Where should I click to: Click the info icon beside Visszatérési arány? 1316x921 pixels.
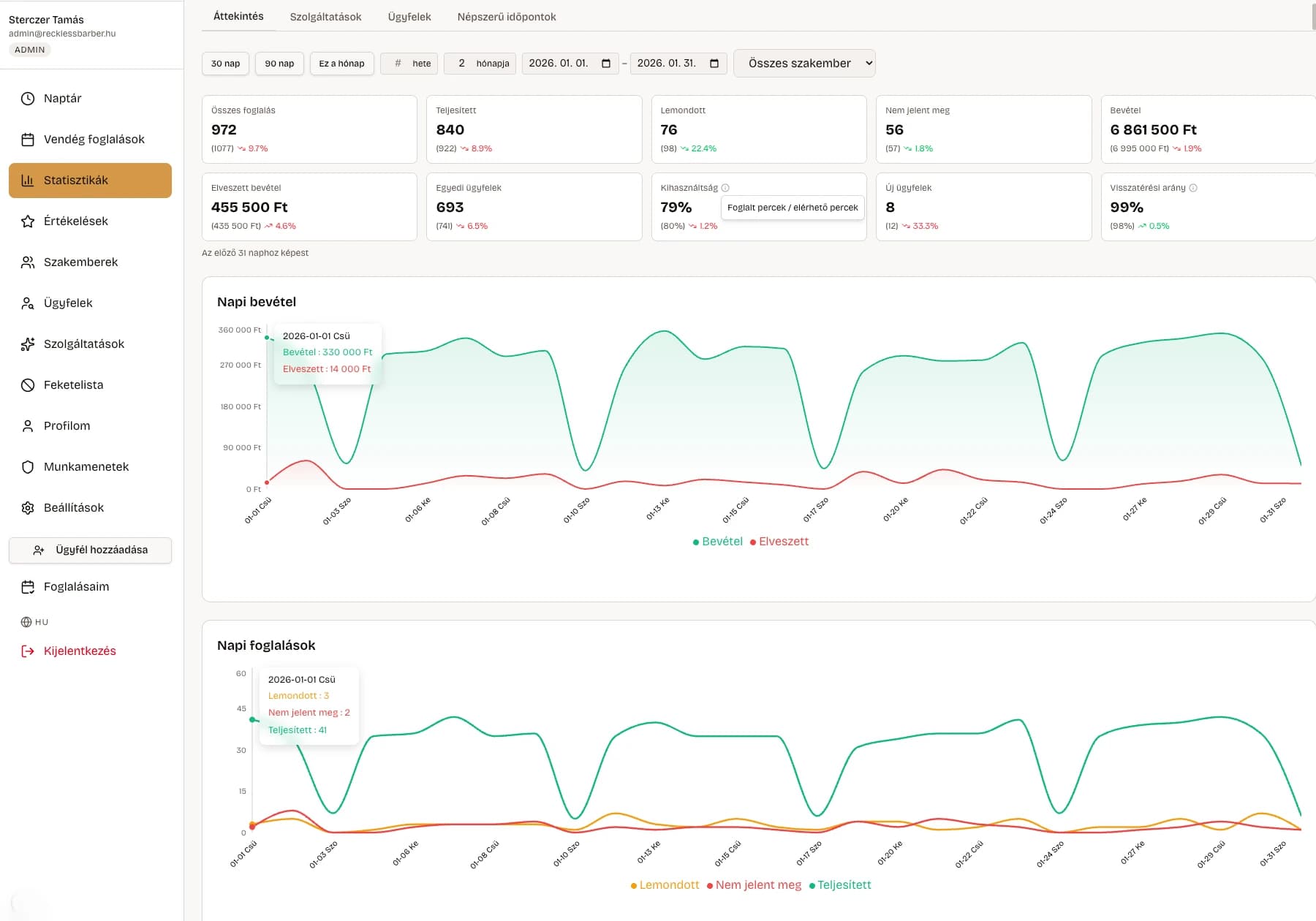click(1193, 188)
